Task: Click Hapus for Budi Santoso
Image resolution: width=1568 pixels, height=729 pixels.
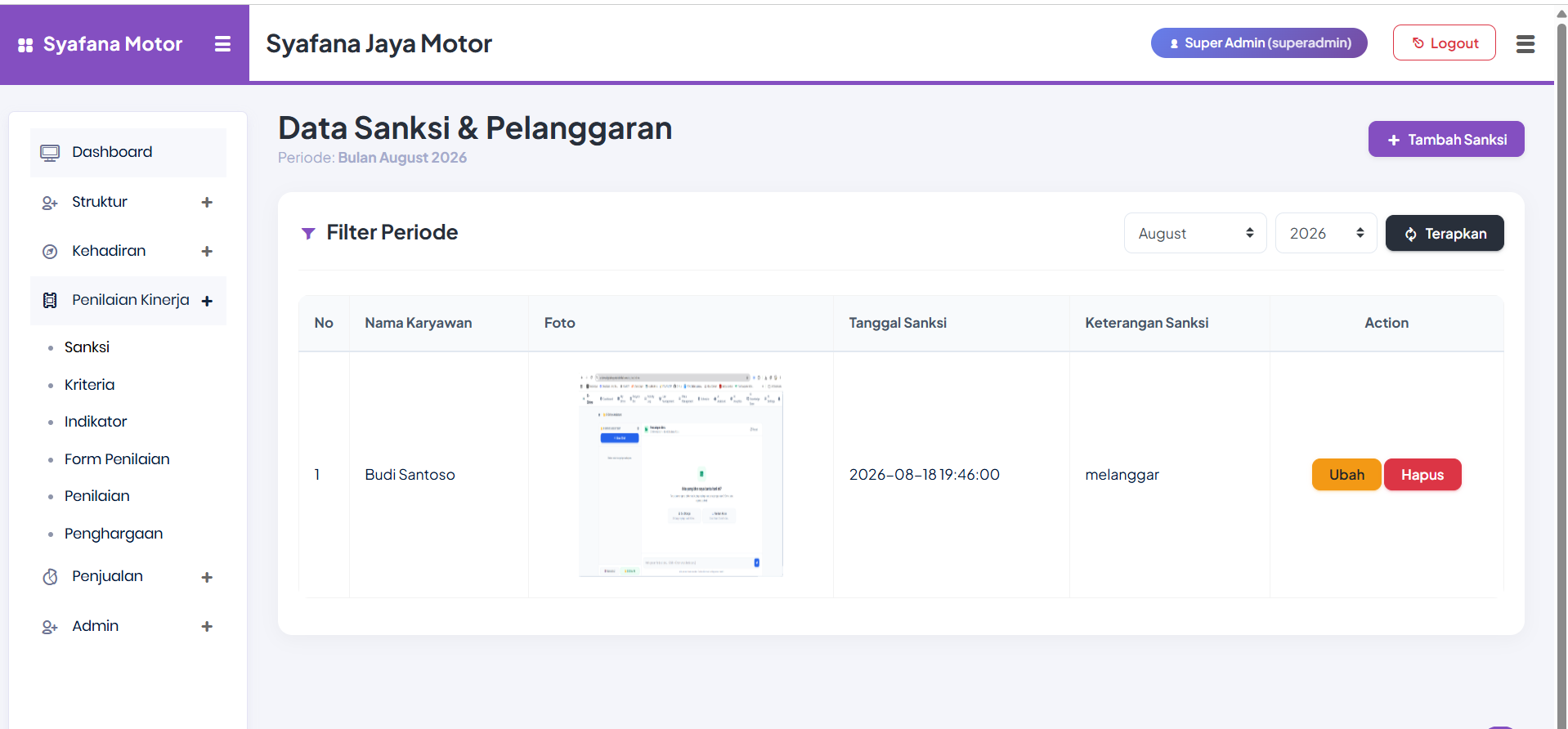Action: pyautogui.click(x=1422, y=475)
